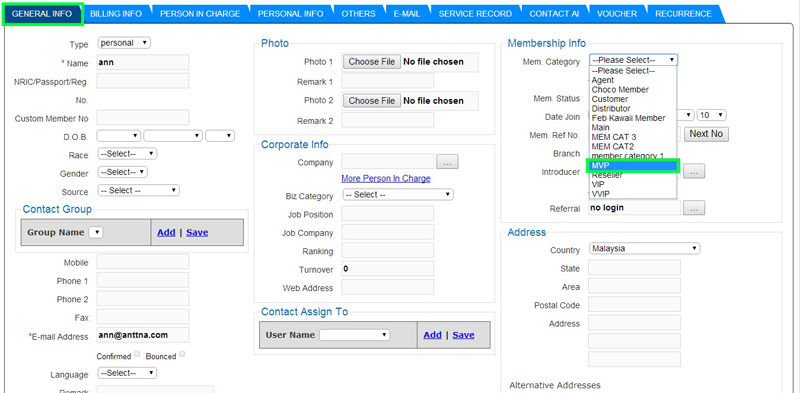Click the E-mail Address field
800x393 pixels.
pyautogui.click(x=143, y=335)
